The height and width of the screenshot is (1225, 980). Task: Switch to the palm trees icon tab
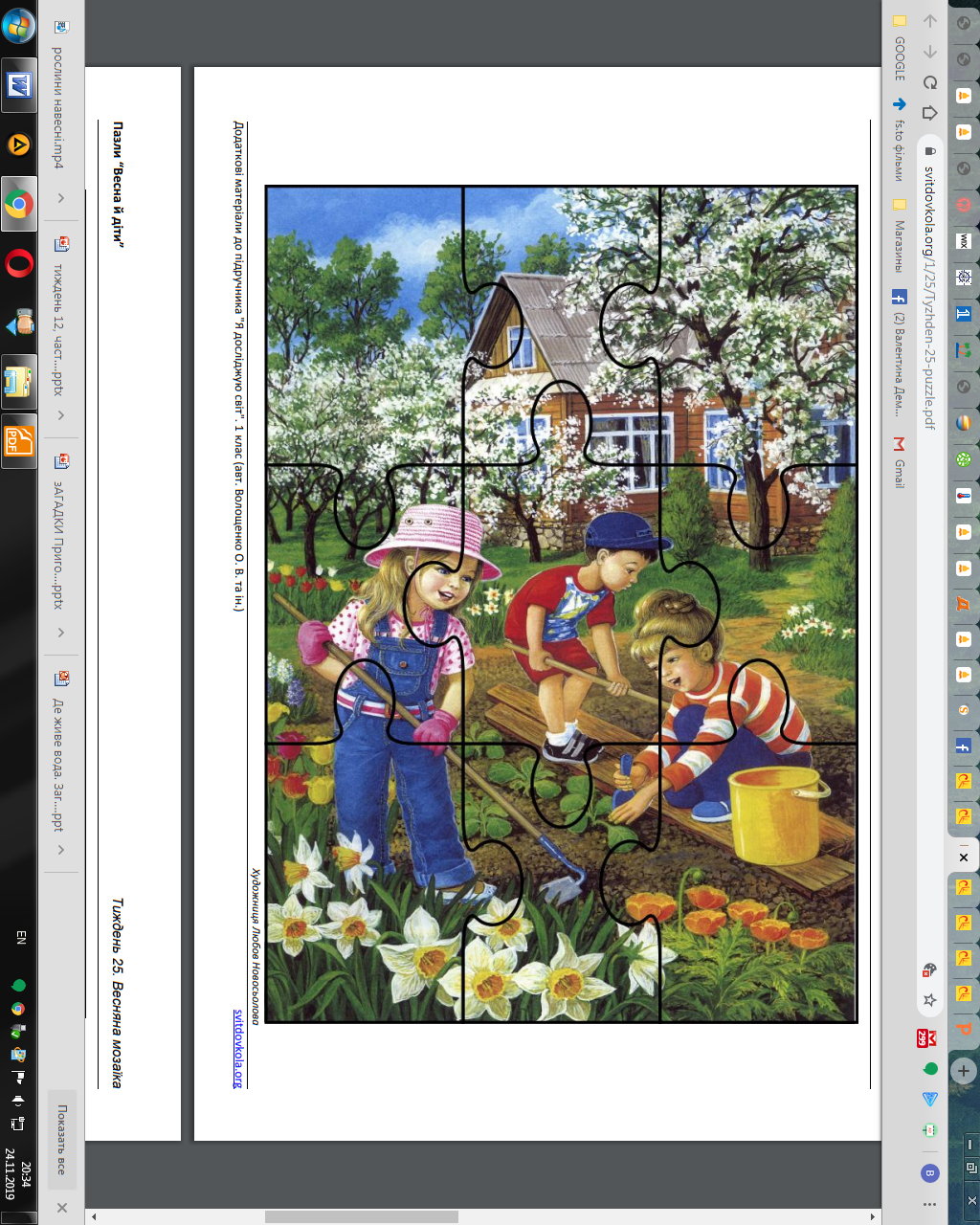coord(964,349)
